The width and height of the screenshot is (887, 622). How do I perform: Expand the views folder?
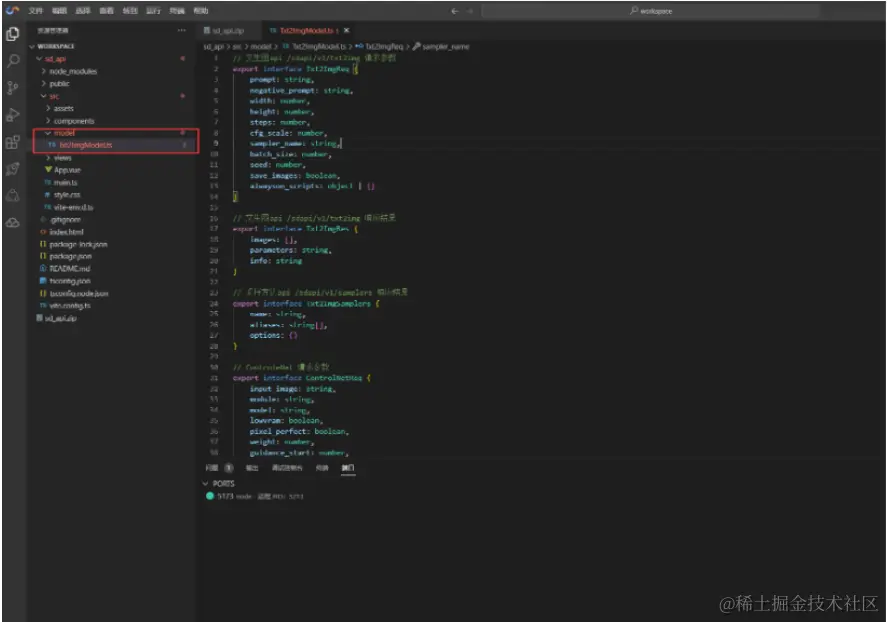coord(48,158)
